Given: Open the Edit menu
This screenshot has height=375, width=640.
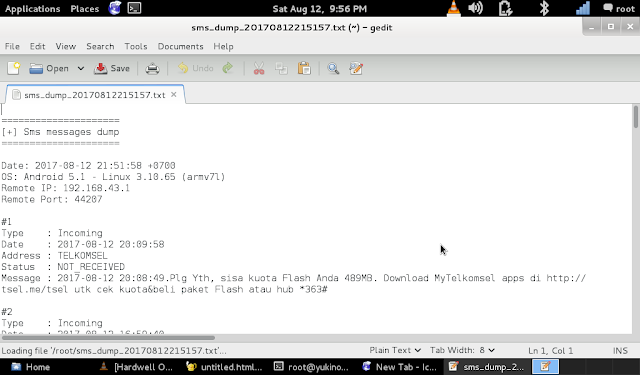Looking at the screenshot, I should tap(37, 47).
